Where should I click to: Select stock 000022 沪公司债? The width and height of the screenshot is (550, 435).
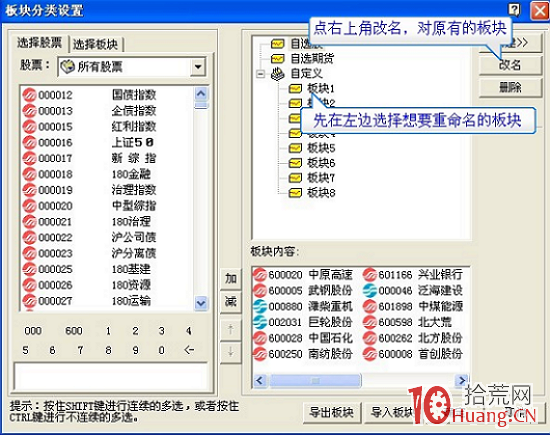pyautogui.click(x=89, y=237)
